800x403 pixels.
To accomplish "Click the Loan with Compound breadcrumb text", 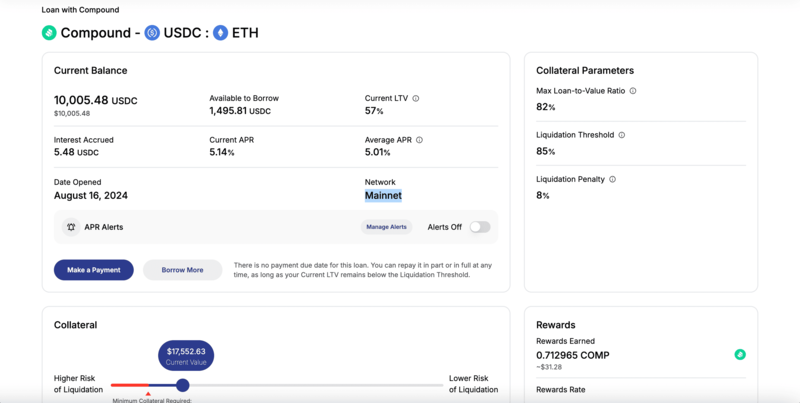I will [81, 10].
